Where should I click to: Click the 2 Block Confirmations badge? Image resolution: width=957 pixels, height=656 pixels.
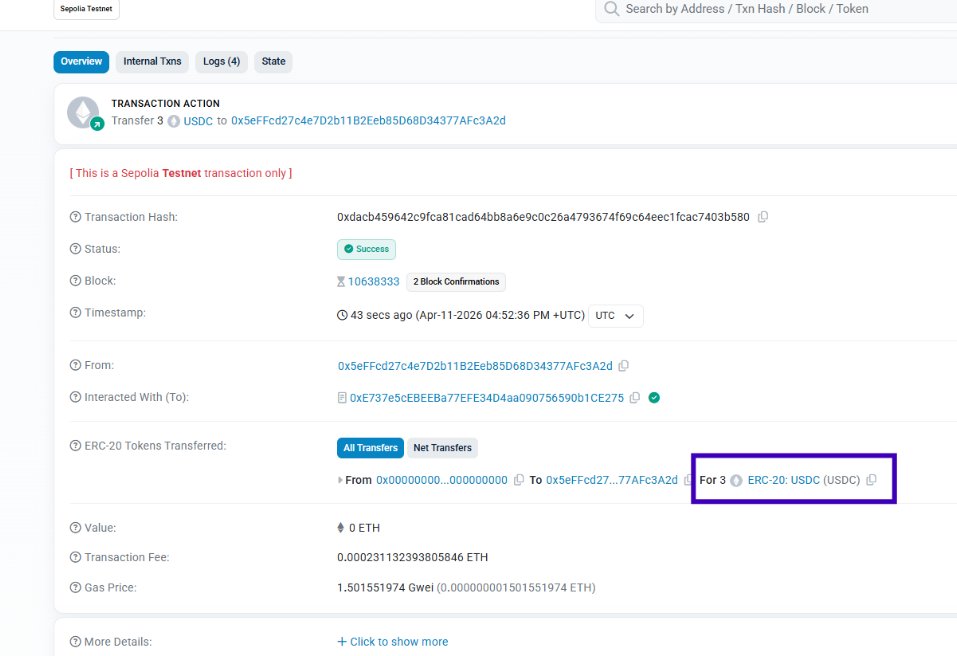(456, 281)
